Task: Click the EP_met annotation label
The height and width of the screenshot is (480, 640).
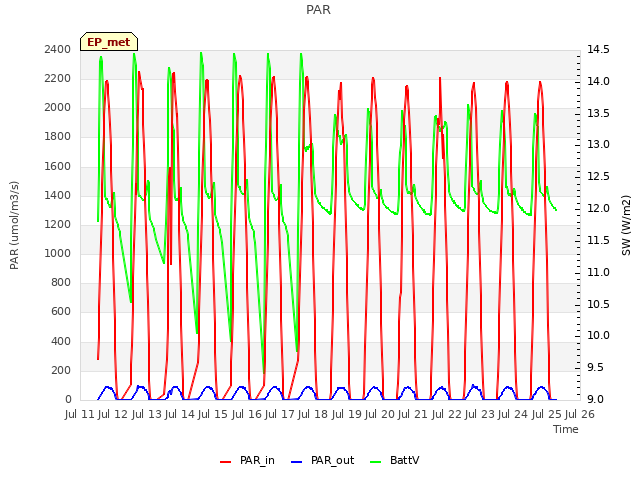Action: point(109,42)
